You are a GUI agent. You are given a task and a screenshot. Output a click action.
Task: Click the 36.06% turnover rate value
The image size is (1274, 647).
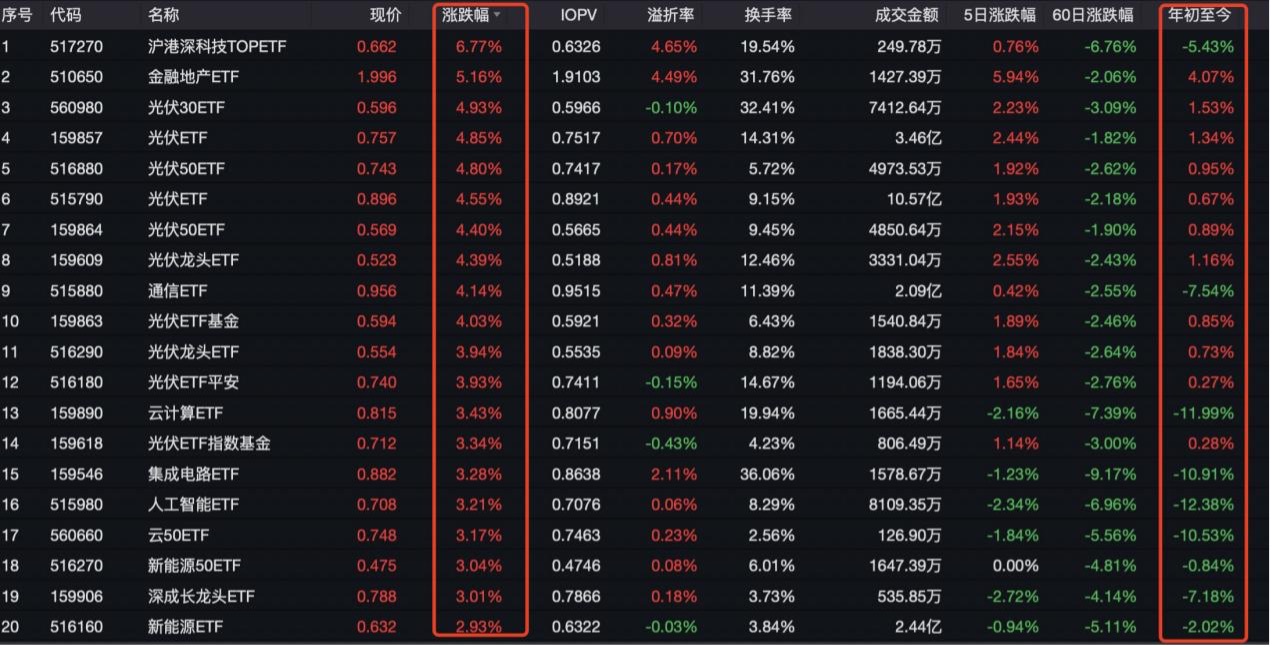point(768,474)
